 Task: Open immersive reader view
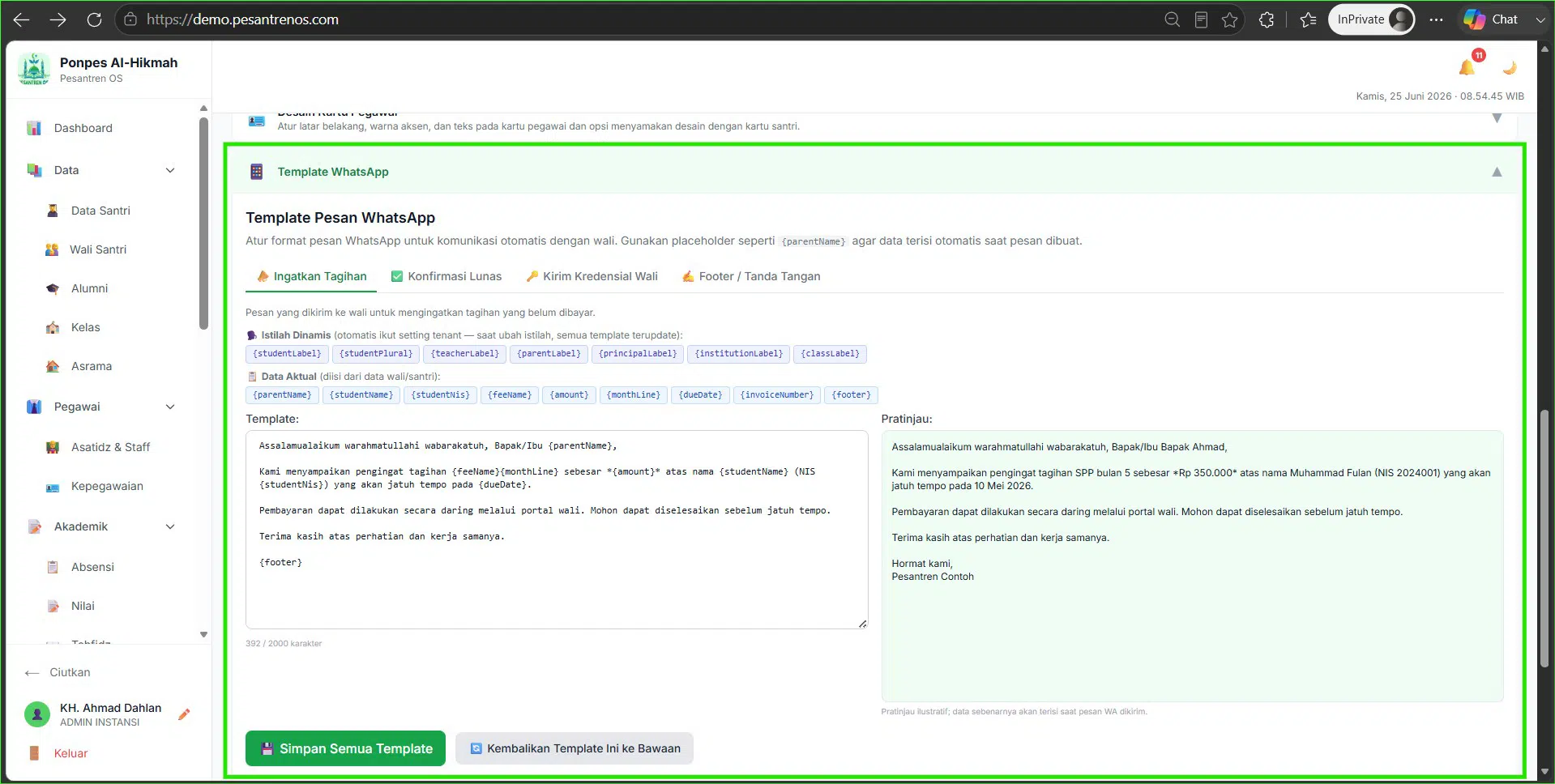pos(1201,19)
